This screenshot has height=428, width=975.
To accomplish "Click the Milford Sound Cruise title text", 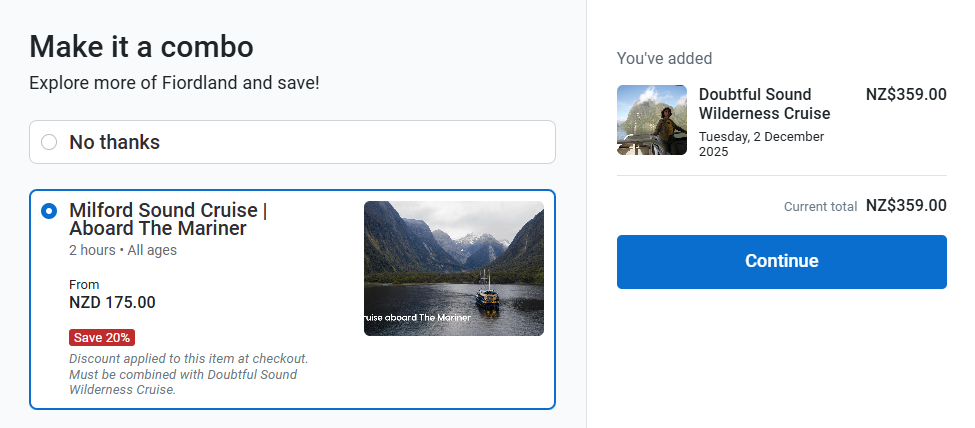I will 167,220.
